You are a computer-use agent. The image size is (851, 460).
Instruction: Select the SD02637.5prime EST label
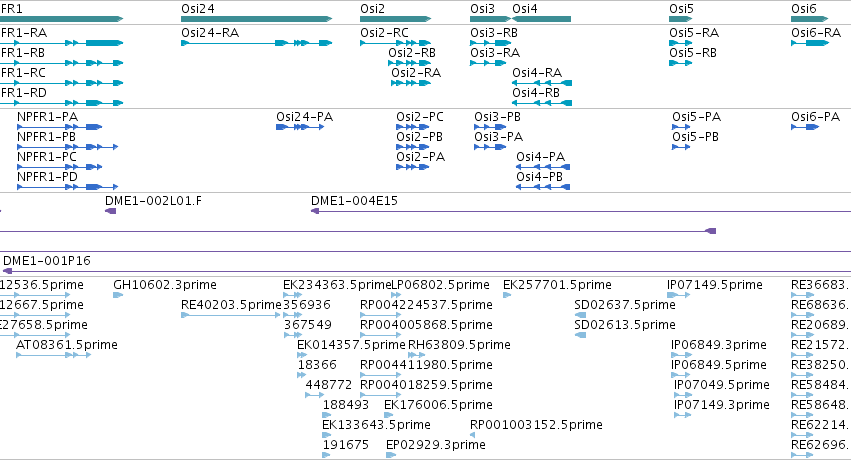click(x=625, y=305)
